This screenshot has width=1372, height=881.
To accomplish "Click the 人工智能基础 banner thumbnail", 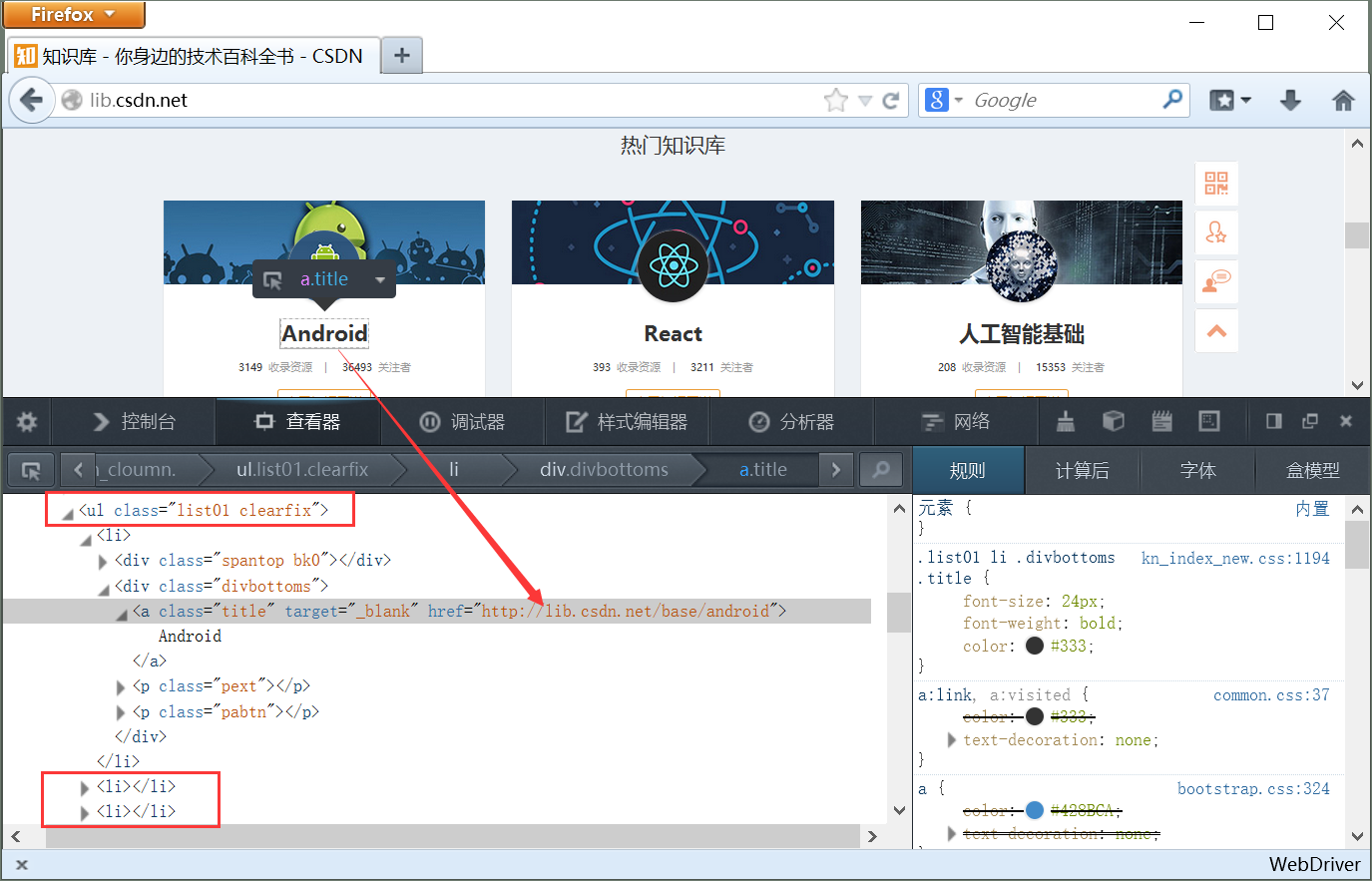I will pos(1022,242).
